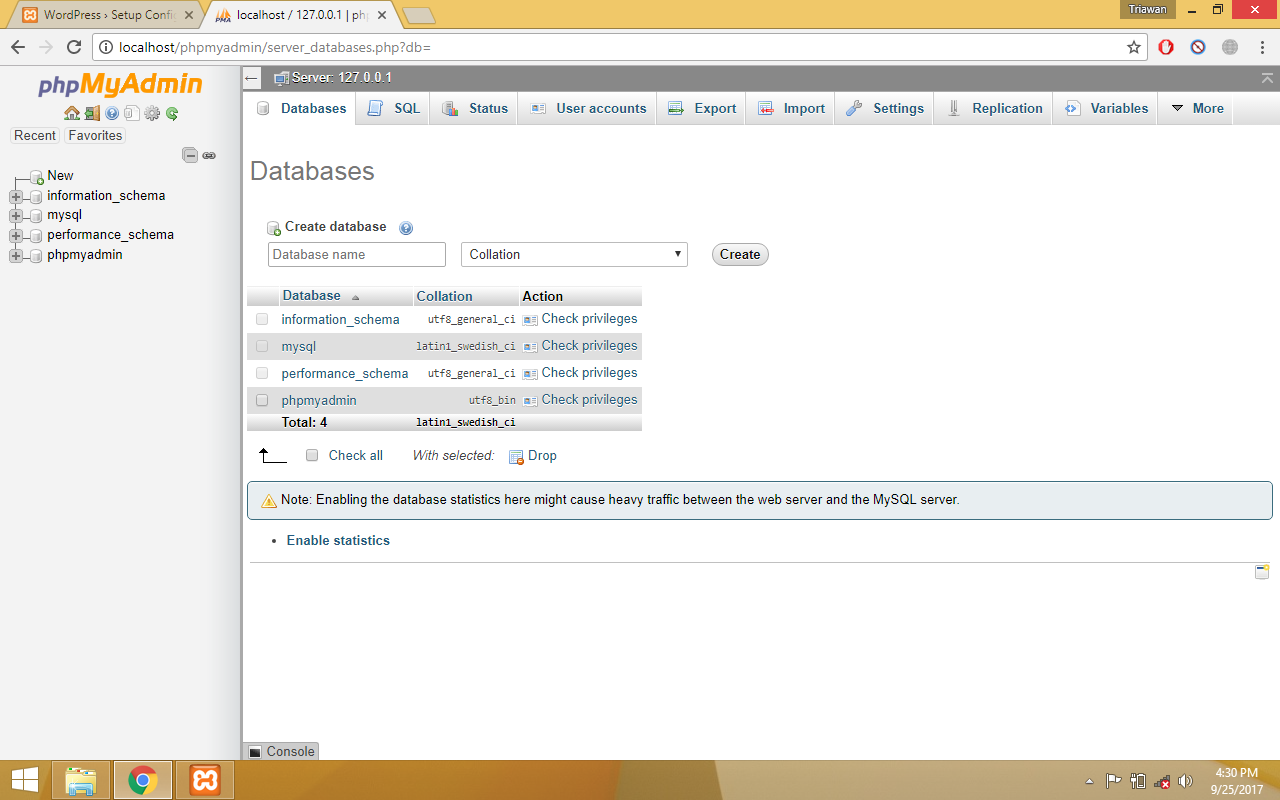This screenshot has height=800, width=1280.
Task: Reload the page in Chrome
Action: pyautogui.click(x=74, y=47)
